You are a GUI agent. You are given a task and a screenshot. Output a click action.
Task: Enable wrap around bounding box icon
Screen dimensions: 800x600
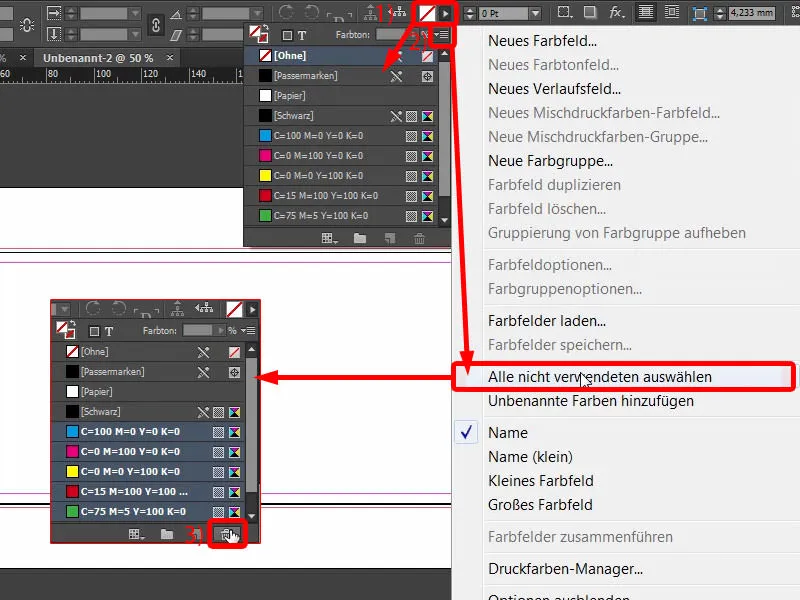(x=672, y=12)
